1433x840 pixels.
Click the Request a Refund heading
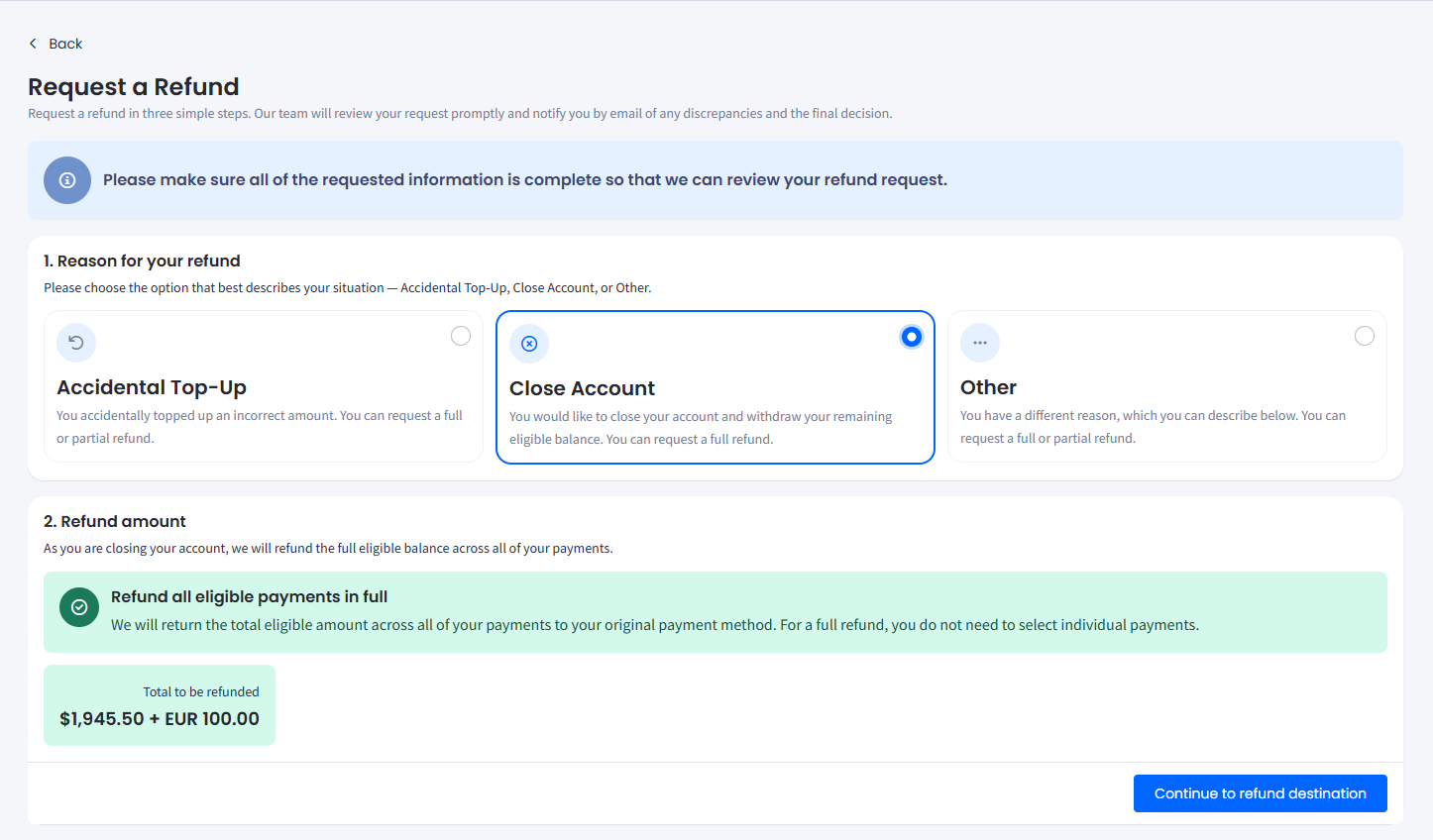click(x=134, y=86)
